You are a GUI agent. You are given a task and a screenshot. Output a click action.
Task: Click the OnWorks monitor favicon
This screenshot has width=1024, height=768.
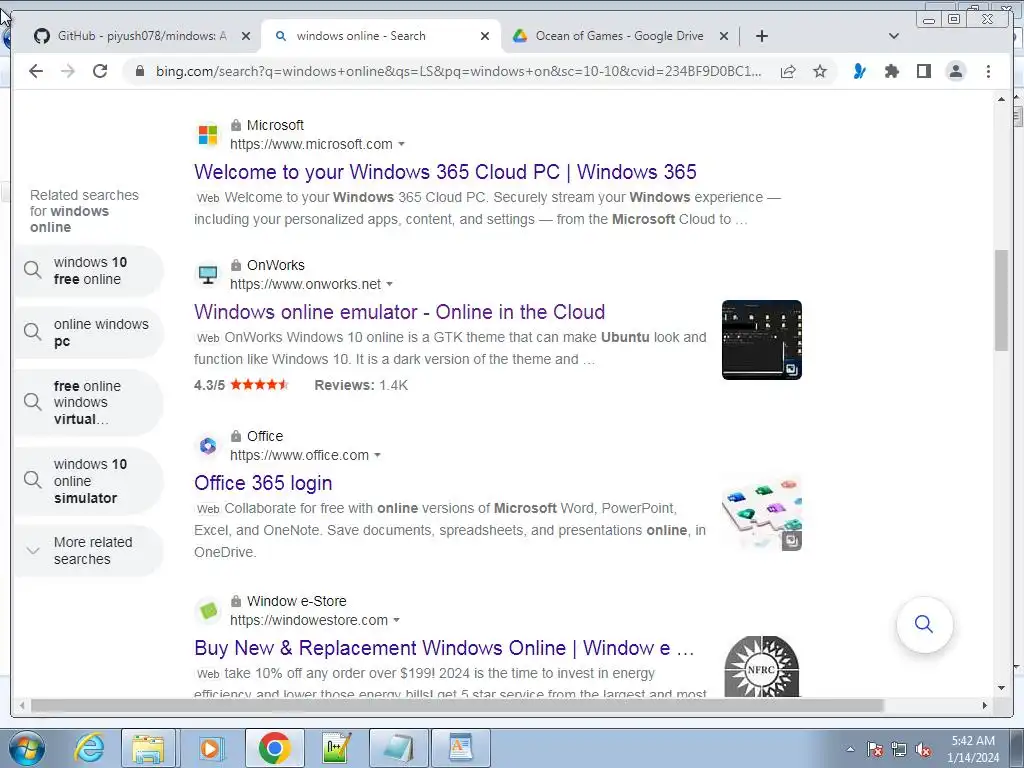click(208, 275)
